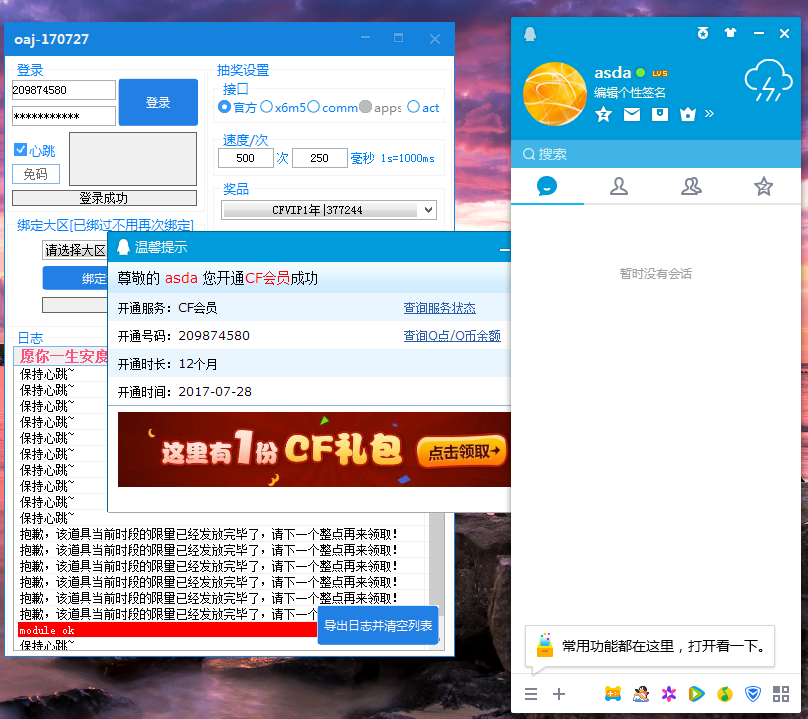
Task: Open the application manager grid icon
Action: coord(781,694)
